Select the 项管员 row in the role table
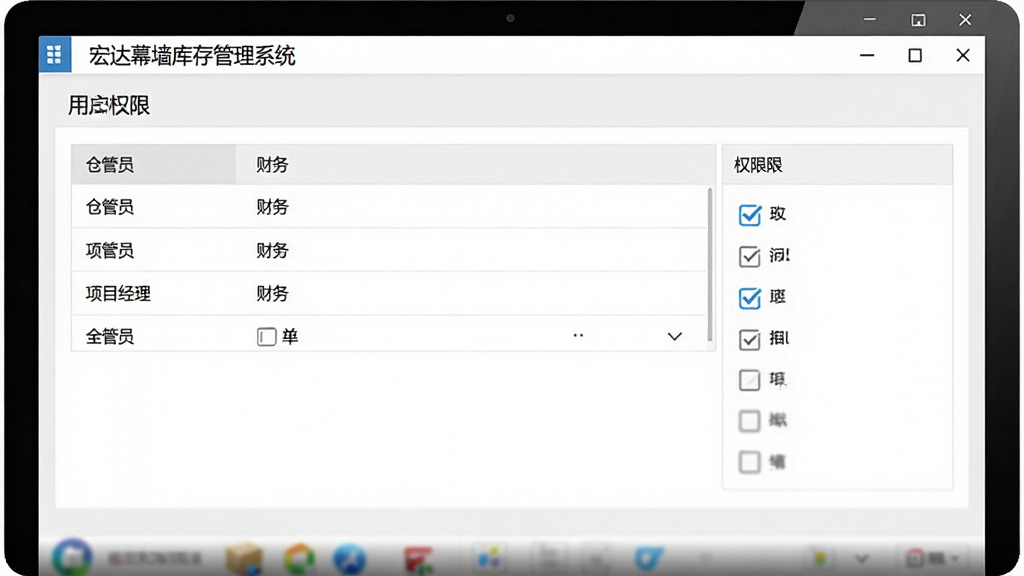 click(x=389, y=250)
